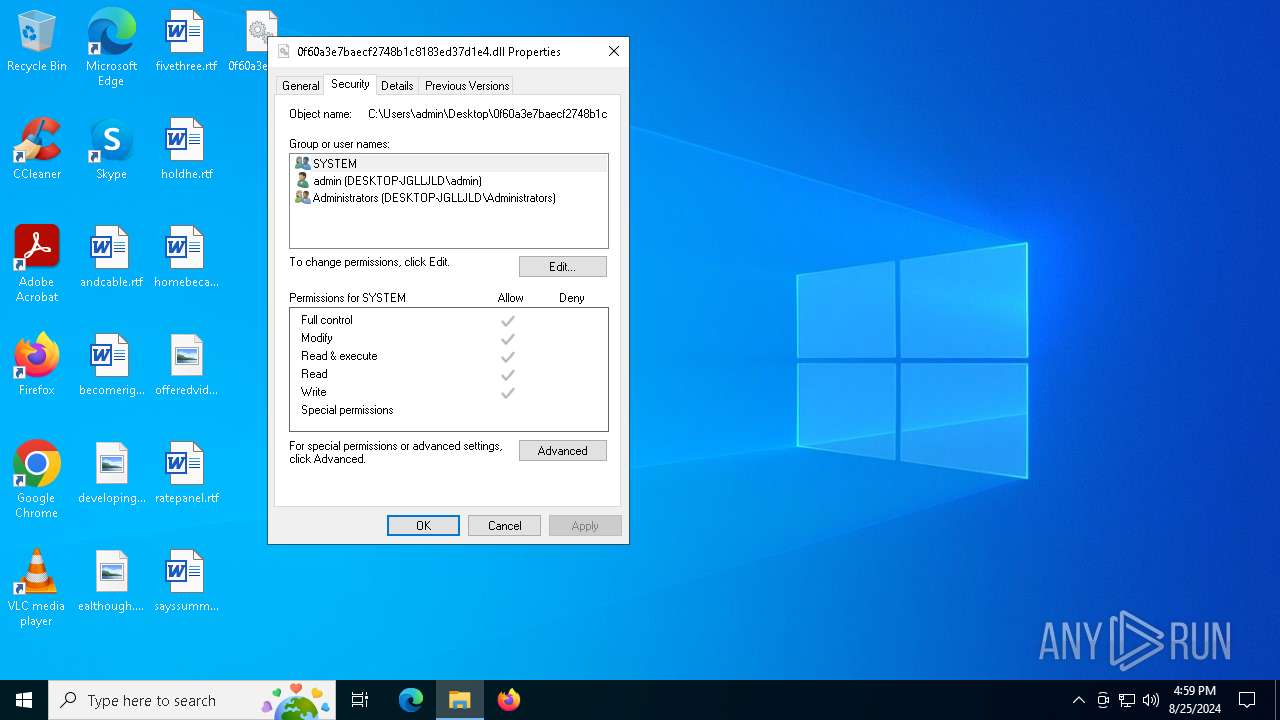
Task: Select admin (DESKTOP-JGLLJLD\admin) user entry
Action: pos(449,181)
